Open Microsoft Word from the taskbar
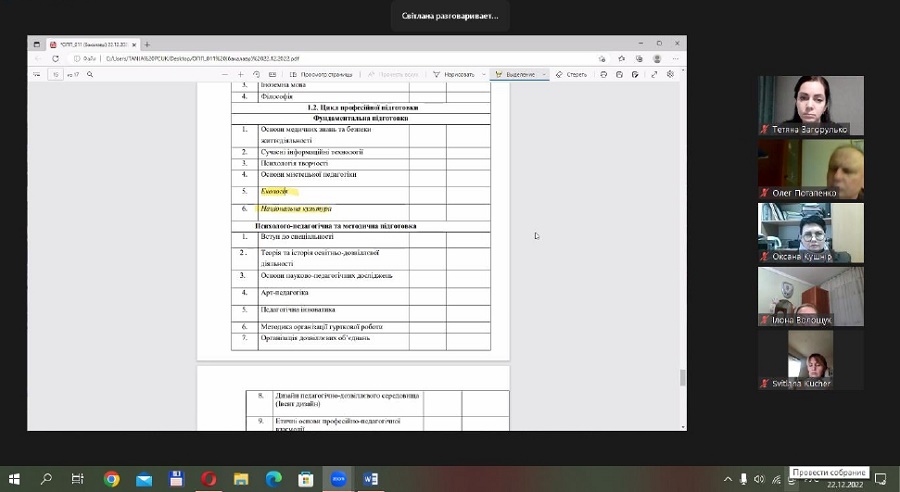This screenshot has width=900, height=492. coord(371,479)
